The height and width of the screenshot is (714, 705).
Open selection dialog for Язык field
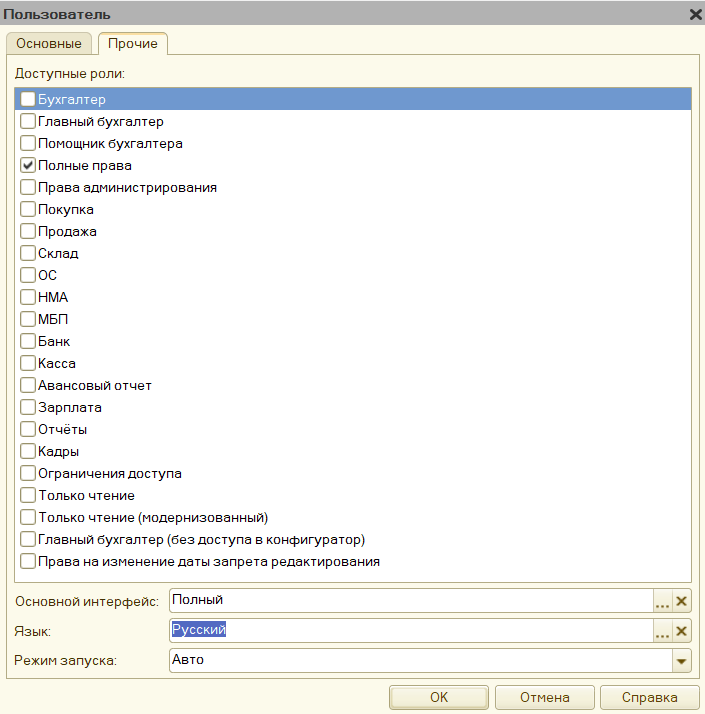coord(662,632)
